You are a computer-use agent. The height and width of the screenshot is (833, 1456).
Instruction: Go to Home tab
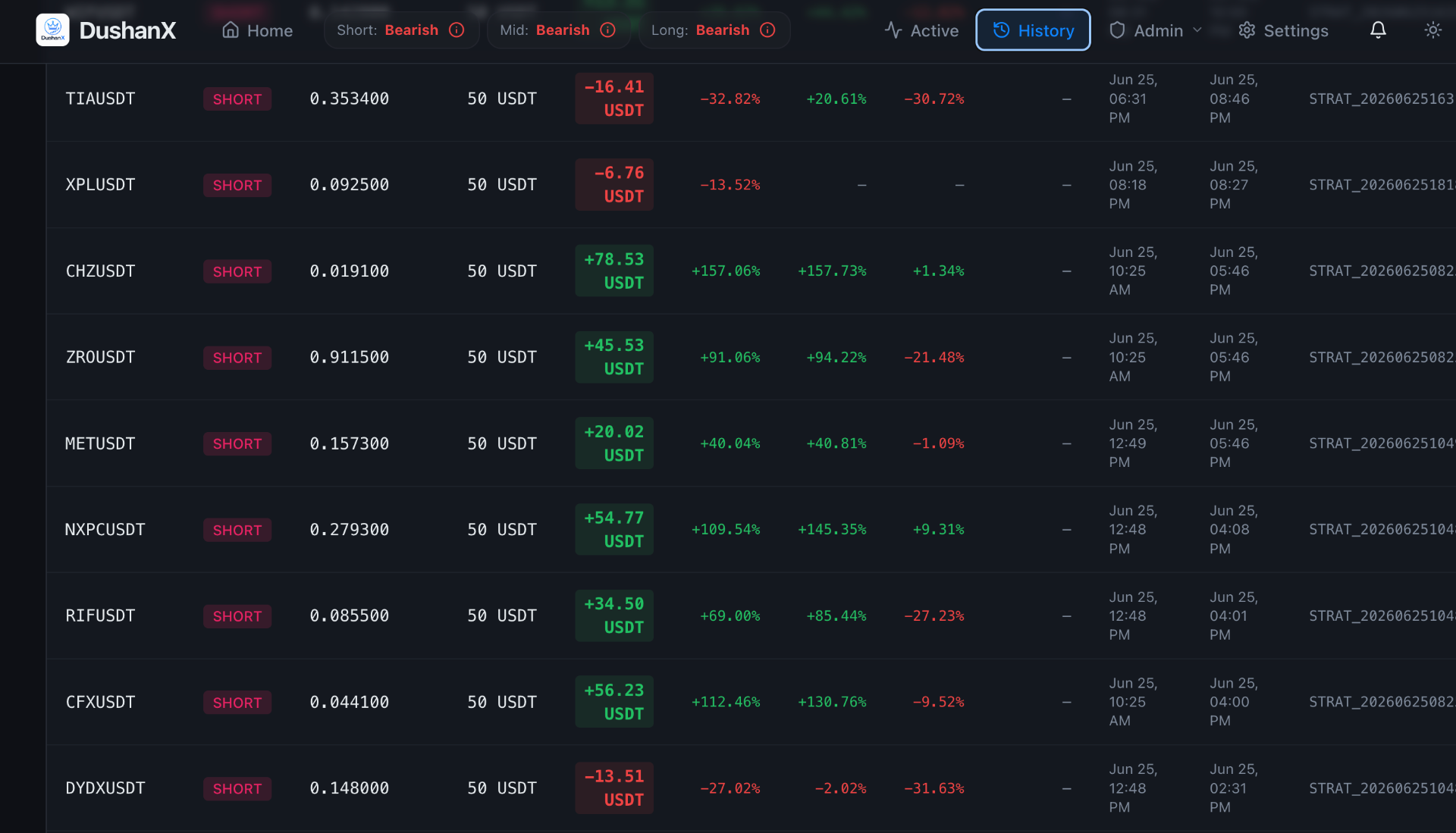tap(258, 30)
